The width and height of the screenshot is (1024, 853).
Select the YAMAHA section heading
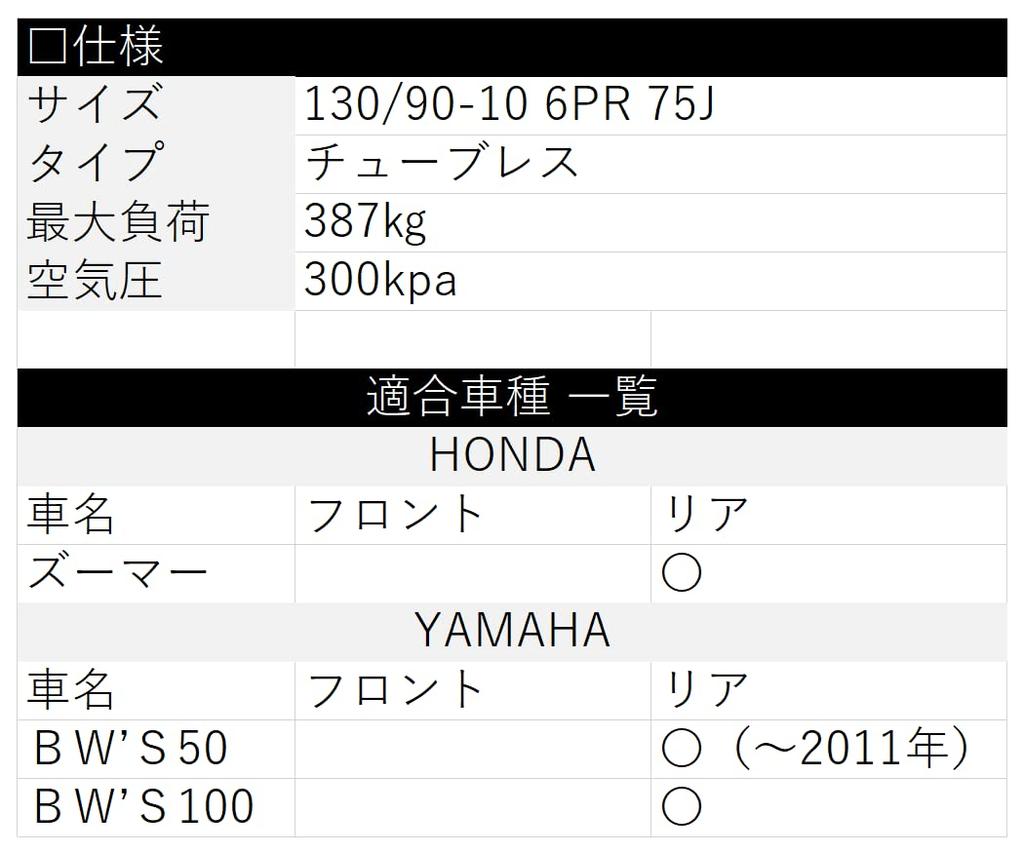click(x=512, y=631)
